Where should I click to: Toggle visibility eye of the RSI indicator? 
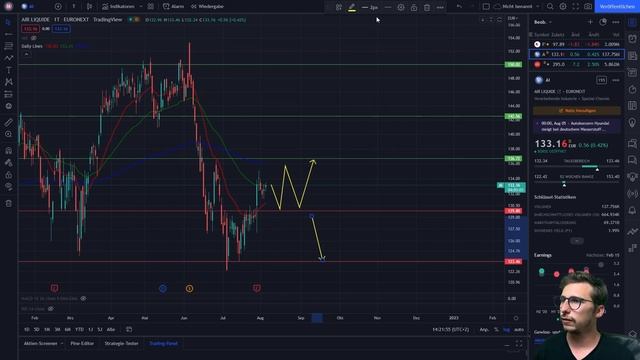click(51, 309)
